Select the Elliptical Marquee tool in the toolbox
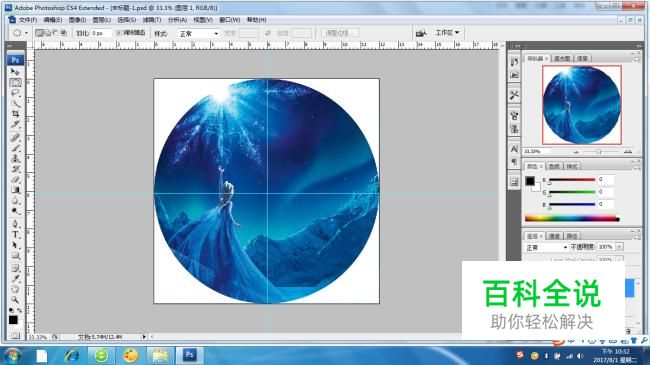The image size is (650, 365). (15, 82)
